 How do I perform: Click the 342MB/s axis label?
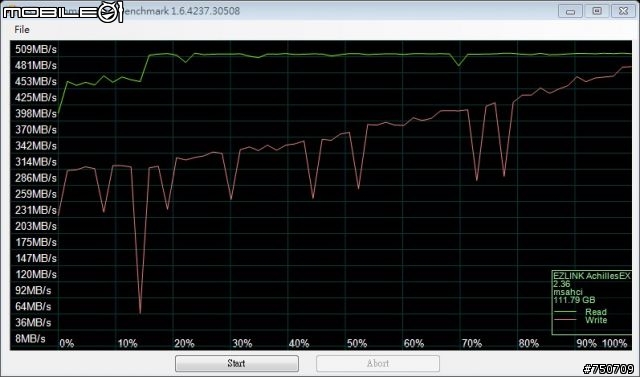36,146
